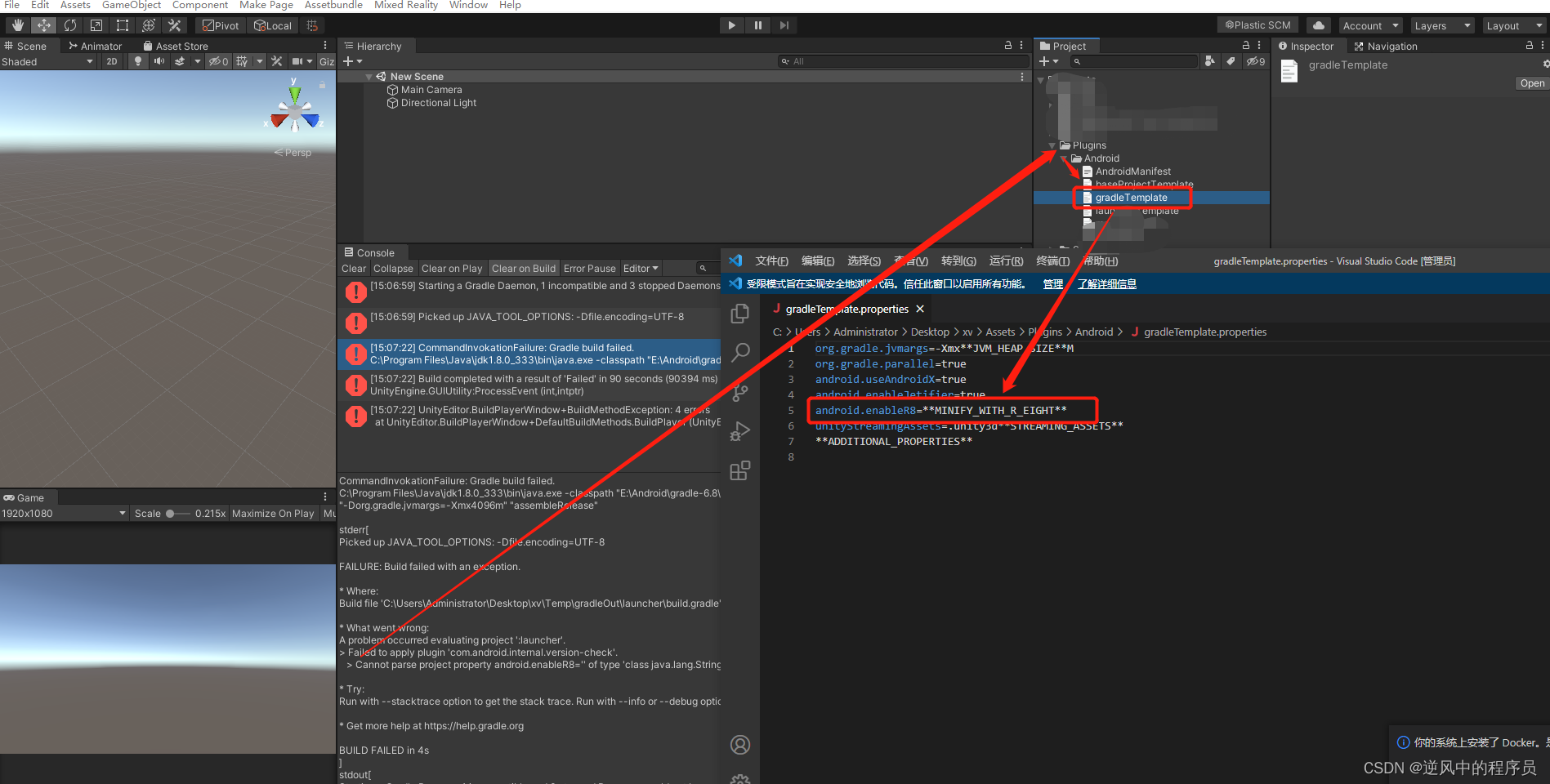Toggle Pivot mode in the toolbar
The image size is (1550, 784).
pos(220,25)
